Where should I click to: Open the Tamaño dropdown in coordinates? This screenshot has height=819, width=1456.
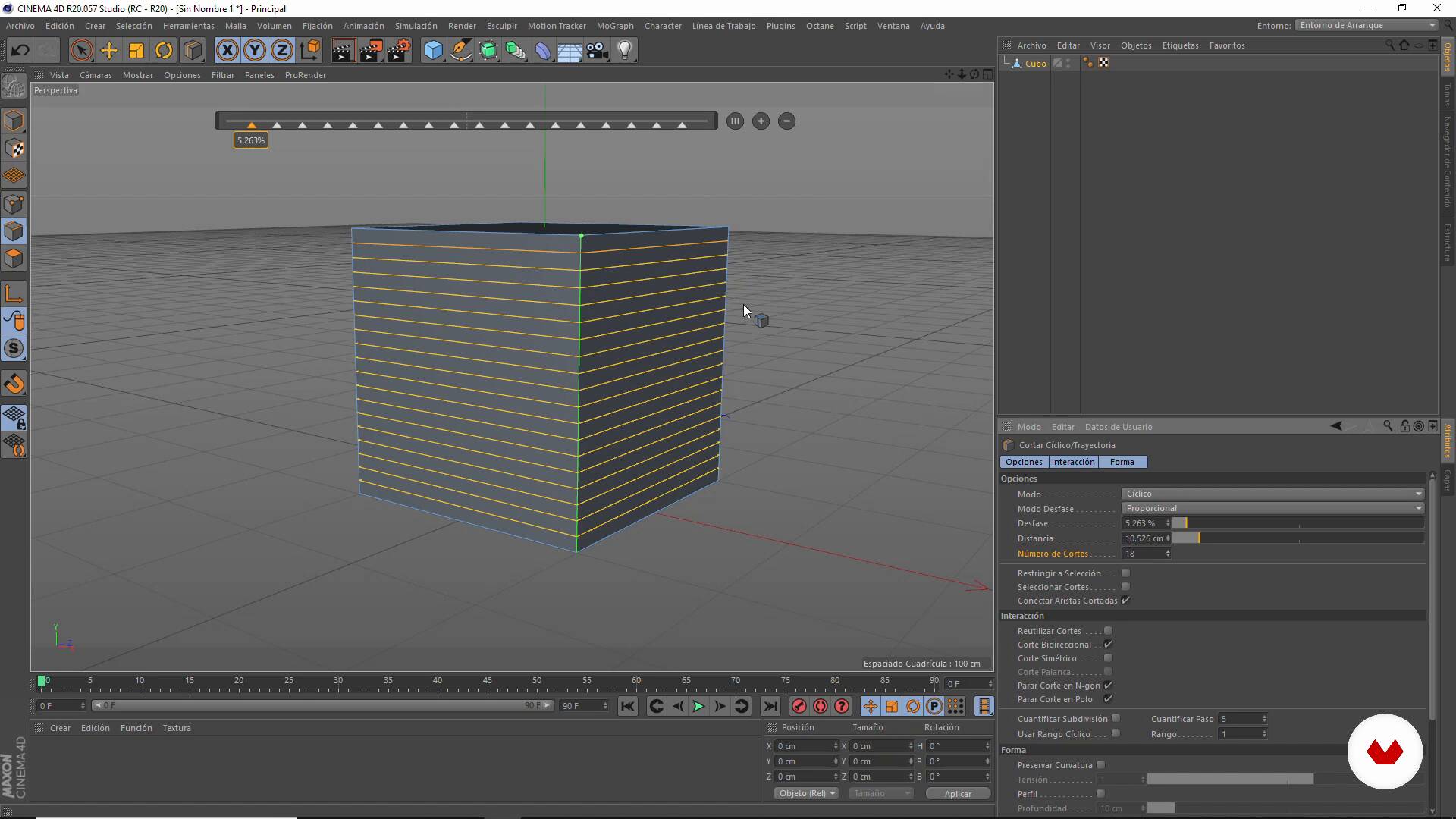pyautogui.click(x=880, y=793)
